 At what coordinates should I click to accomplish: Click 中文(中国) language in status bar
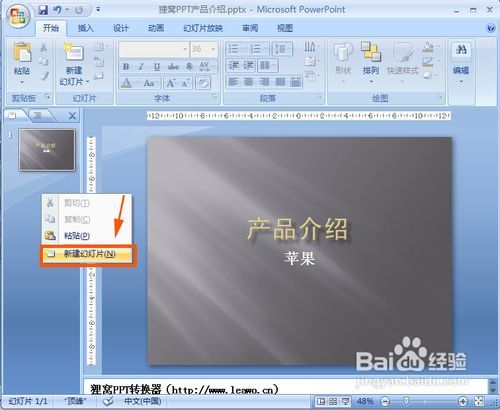pos(143,401)
